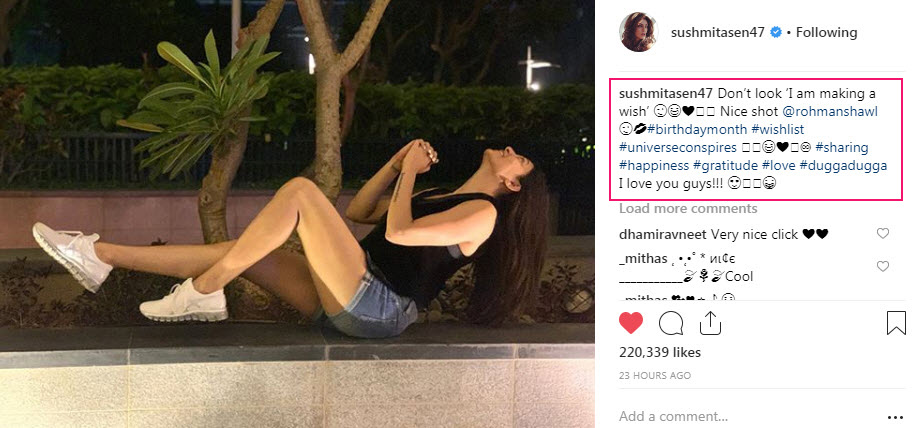Open the comment speech bubble icon
912x428 pixels.
pyautogui.click(x=670, y=323)
